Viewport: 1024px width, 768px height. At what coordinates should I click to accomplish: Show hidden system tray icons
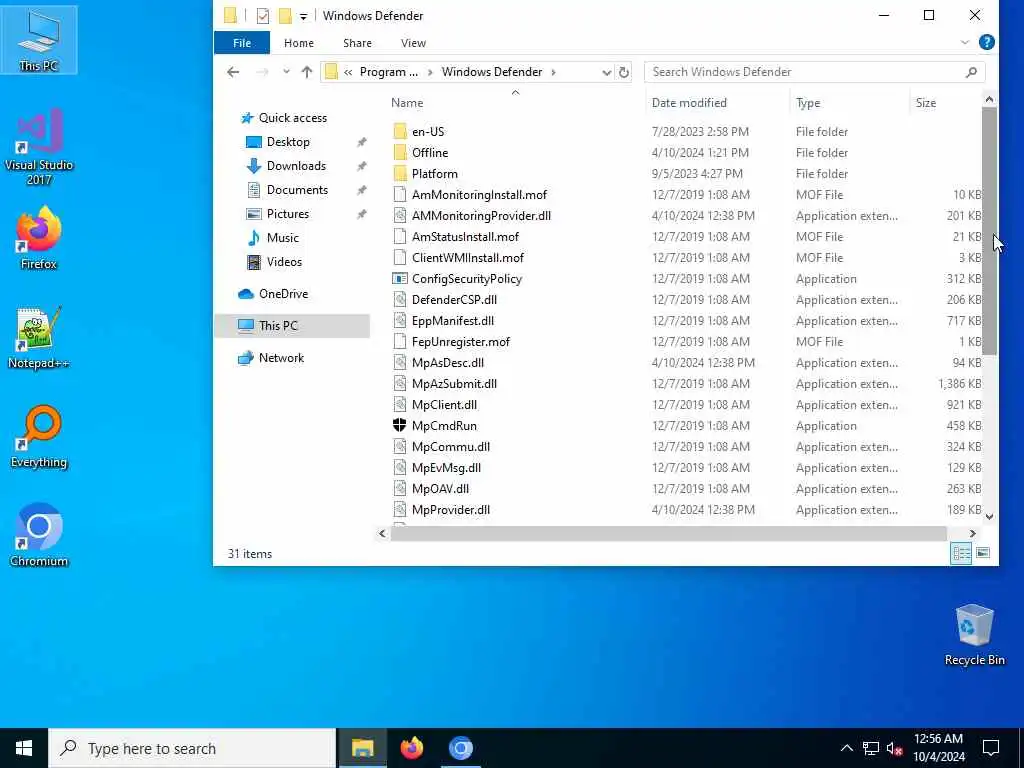846,748
